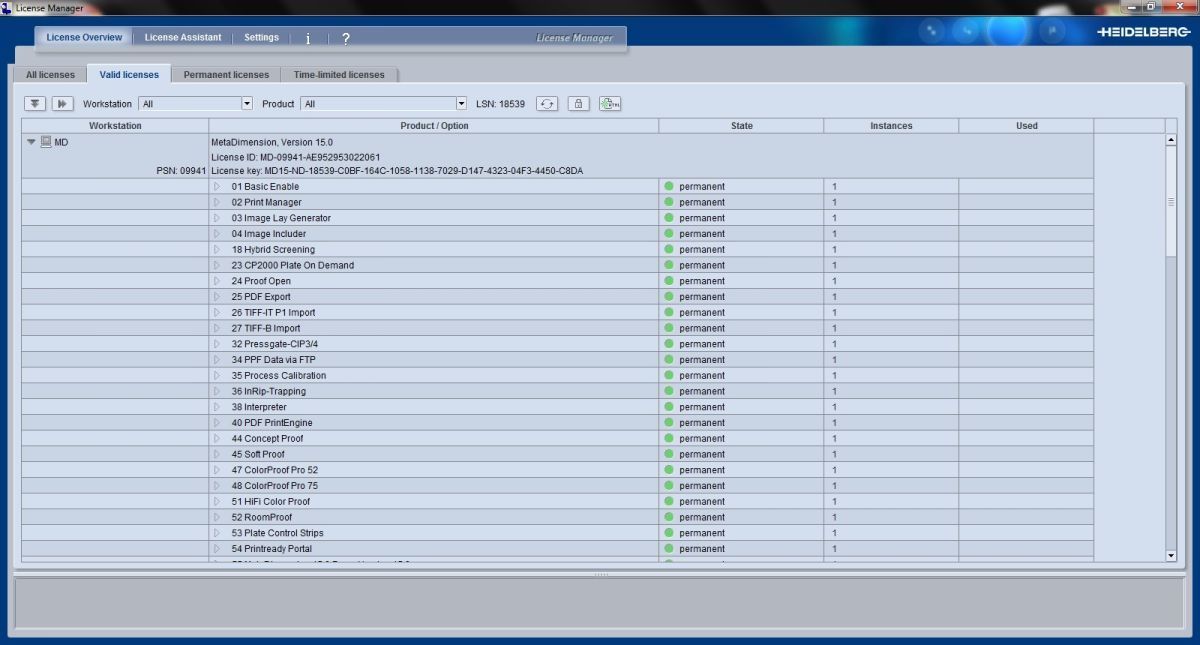Viewport: 1200px width, 645px height.
Task: Click the refresh licenses icon
Action: [x=547, y=103]
